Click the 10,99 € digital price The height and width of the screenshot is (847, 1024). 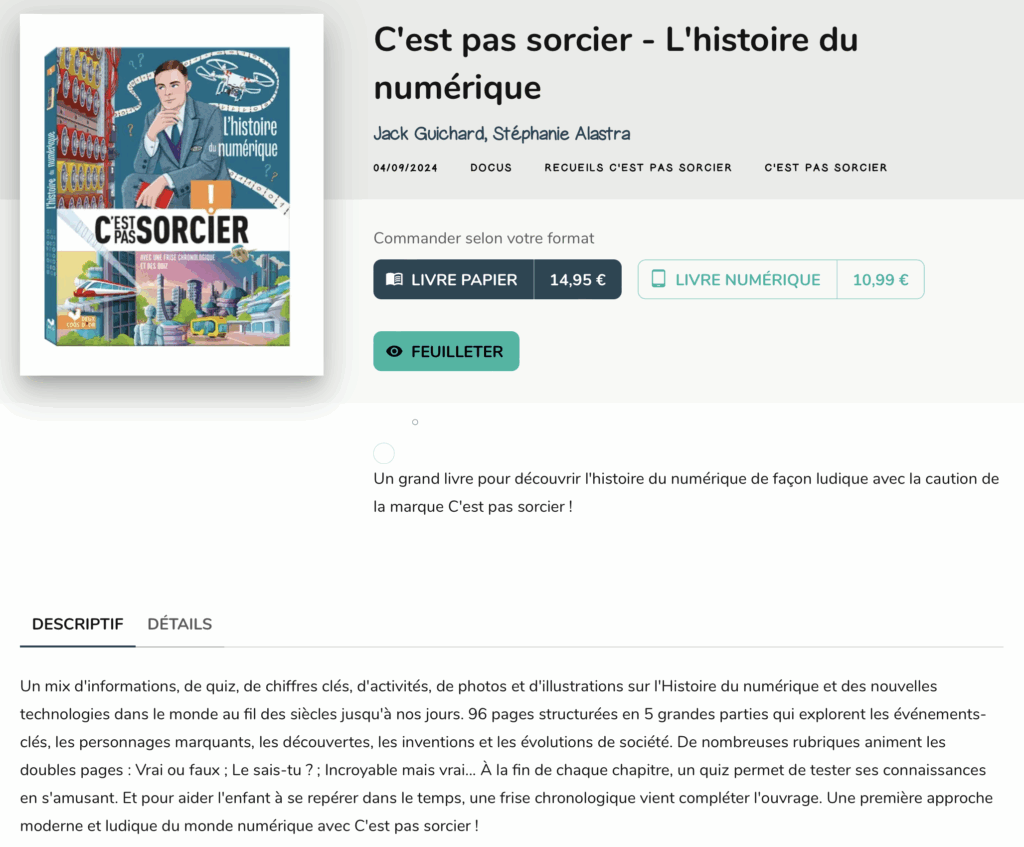tap(880, 280)
